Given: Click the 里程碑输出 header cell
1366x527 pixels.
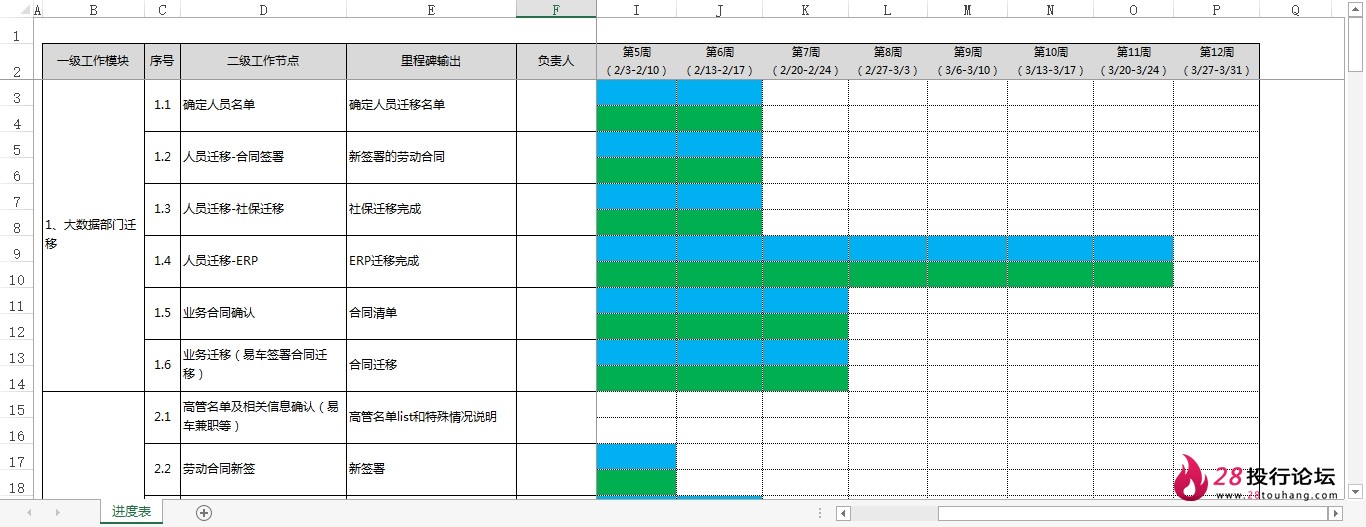Looking at the screenshot, I should (x=431, y=61).
